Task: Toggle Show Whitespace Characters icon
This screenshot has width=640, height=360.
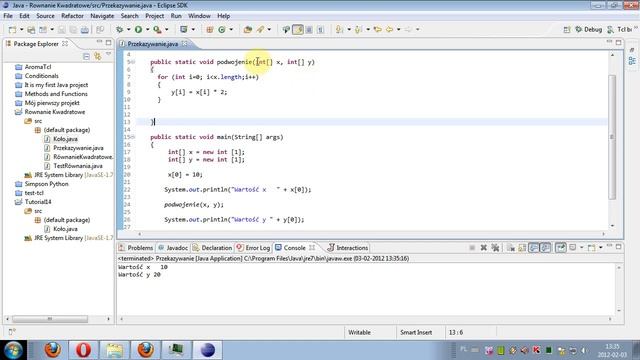Action: coord(321,29)
